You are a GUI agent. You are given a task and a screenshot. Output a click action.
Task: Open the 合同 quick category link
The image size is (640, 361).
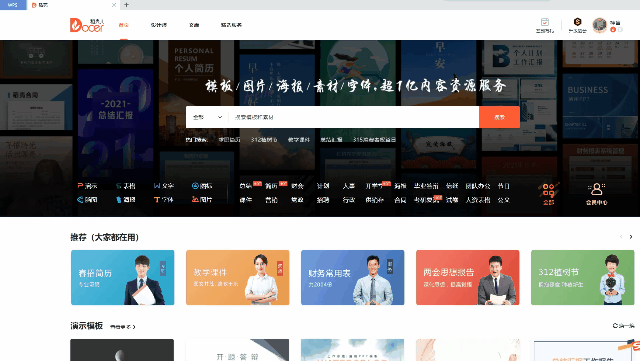click(400, 200)
